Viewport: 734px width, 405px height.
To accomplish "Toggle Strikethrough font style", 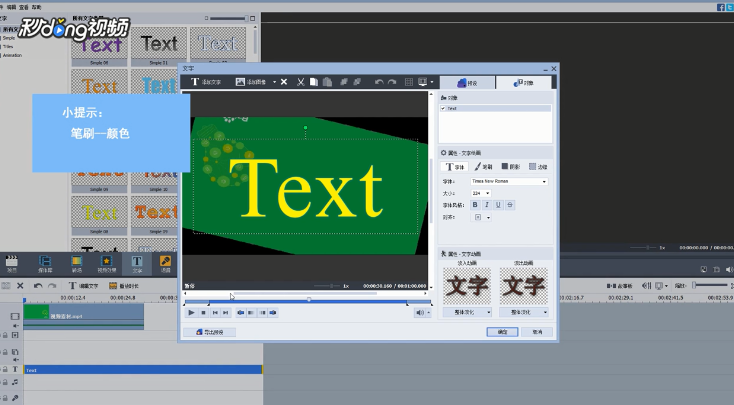I will [x=510, y=205].
